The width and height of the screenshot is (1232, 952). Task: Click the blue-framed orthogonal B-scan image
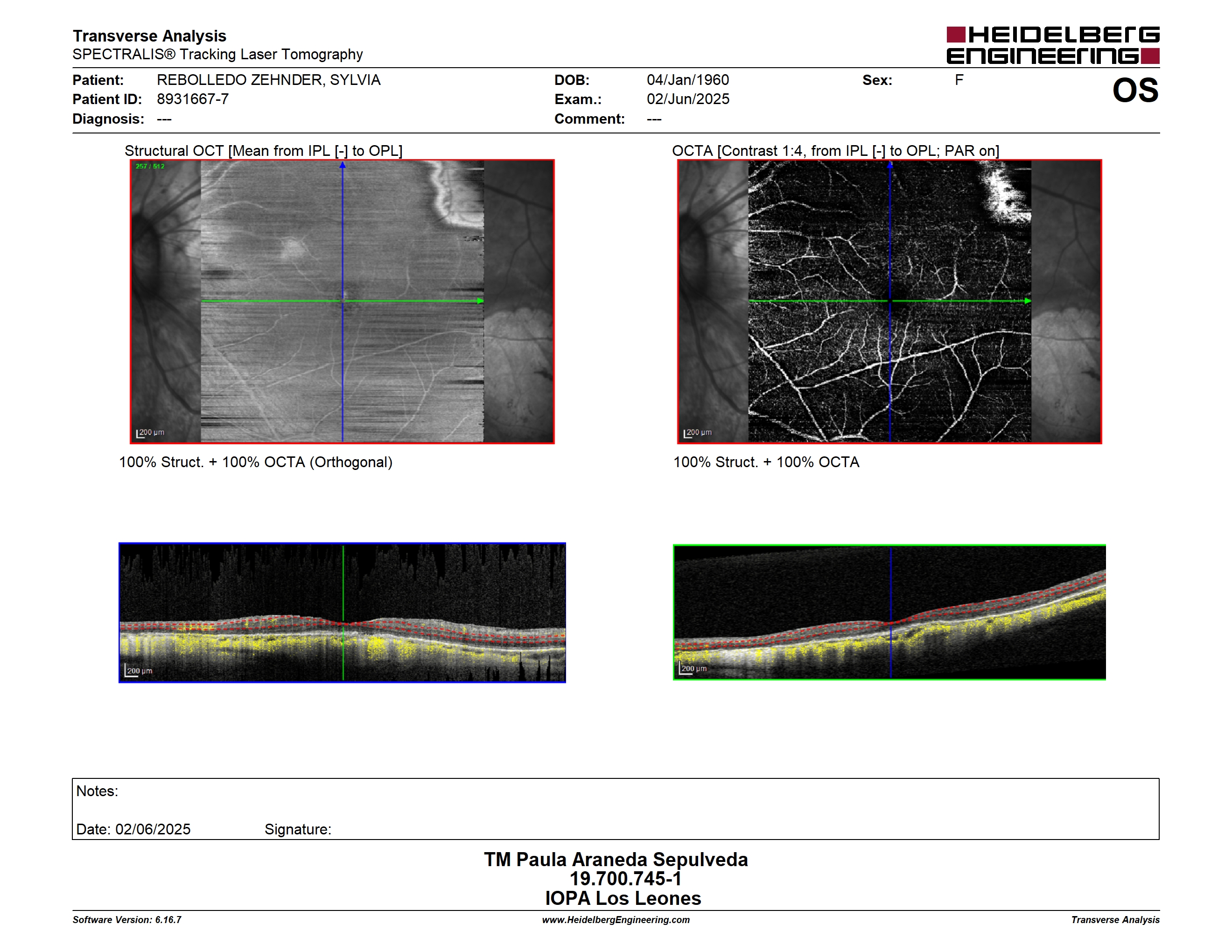[343, 612]
